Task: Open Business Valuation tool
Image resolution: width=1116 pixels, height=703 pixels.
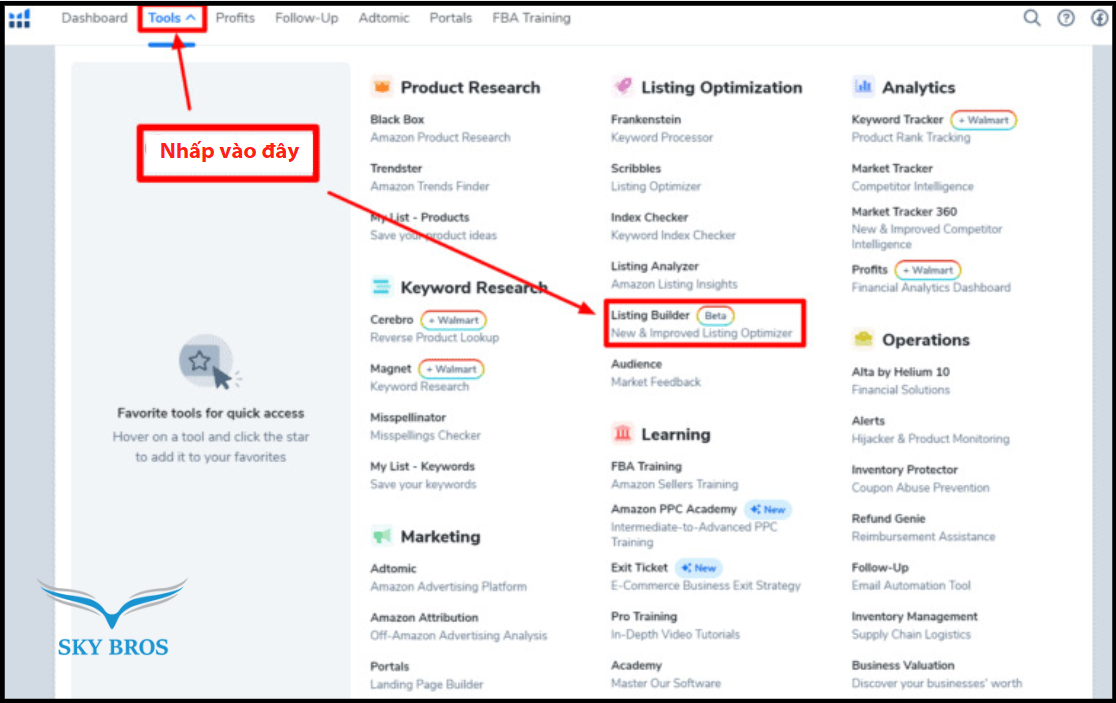Action: click(x=902, y=665)
